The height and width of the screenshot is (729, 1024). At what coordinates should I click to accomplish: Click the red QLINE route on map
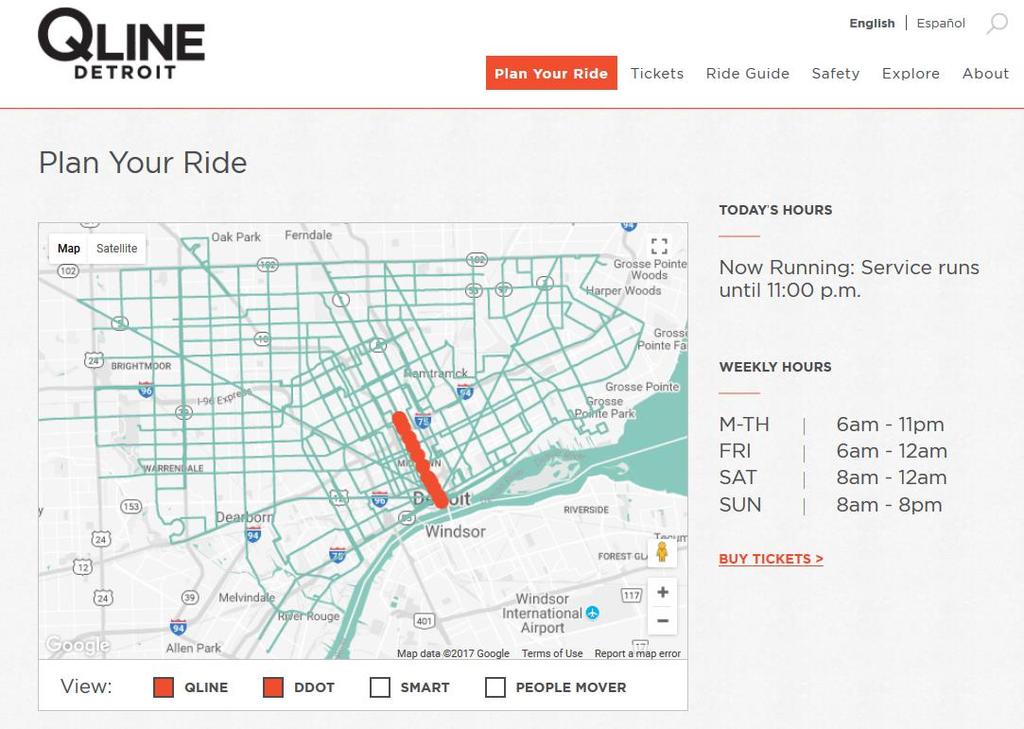tap(419, 459)
